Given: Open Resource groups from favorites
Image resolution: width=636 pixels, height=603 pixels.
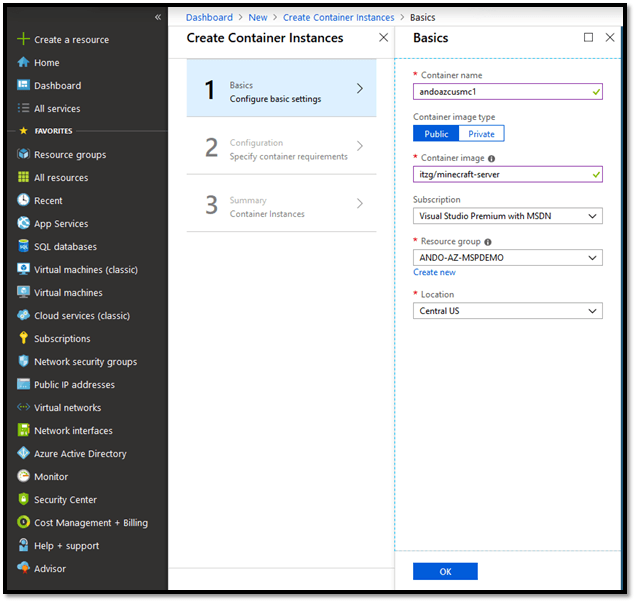Looking at the screenshot, I should pos(70,155).
